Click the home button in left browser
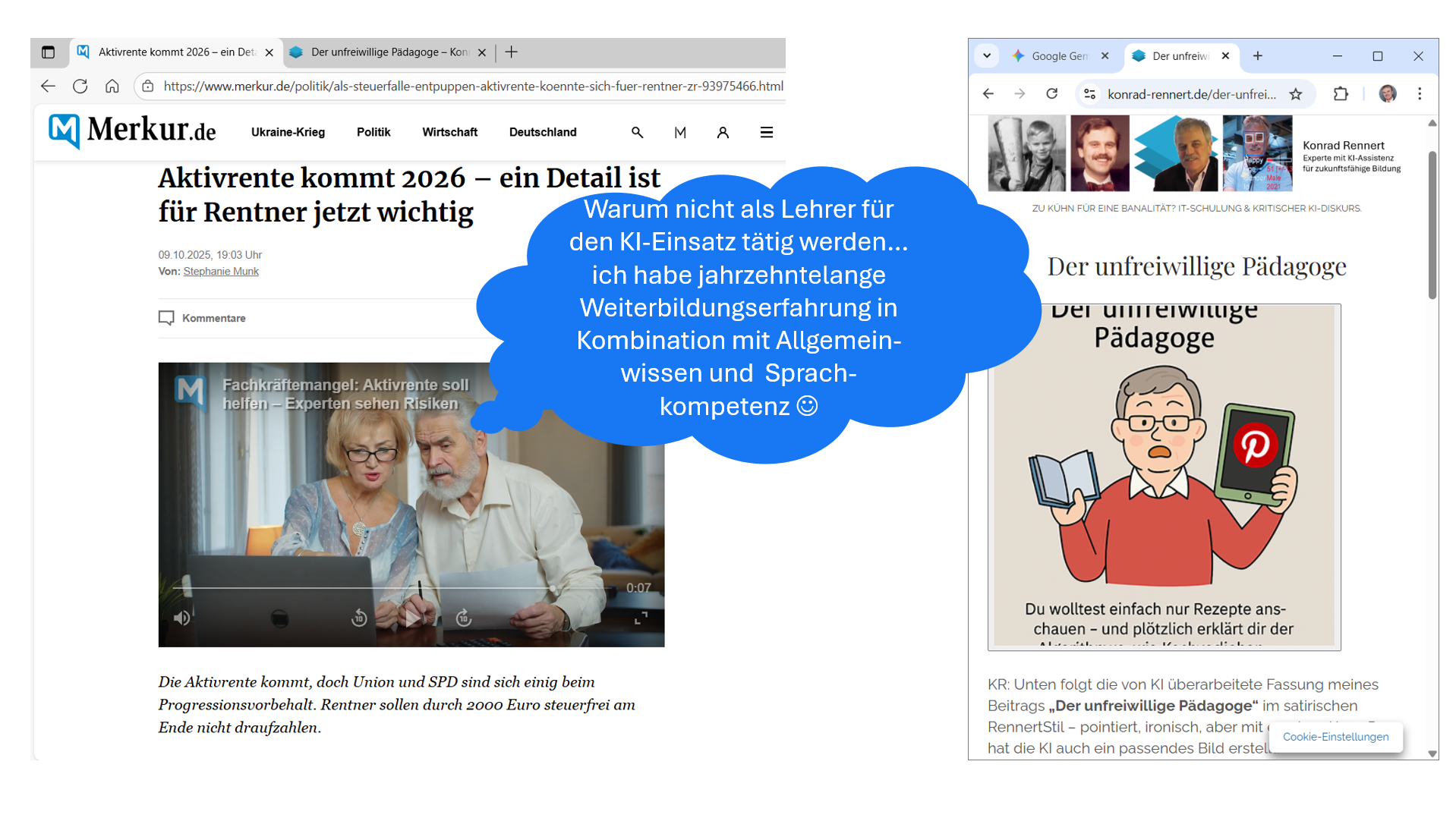The image size is (1456, 818). (x=112, y=87)
